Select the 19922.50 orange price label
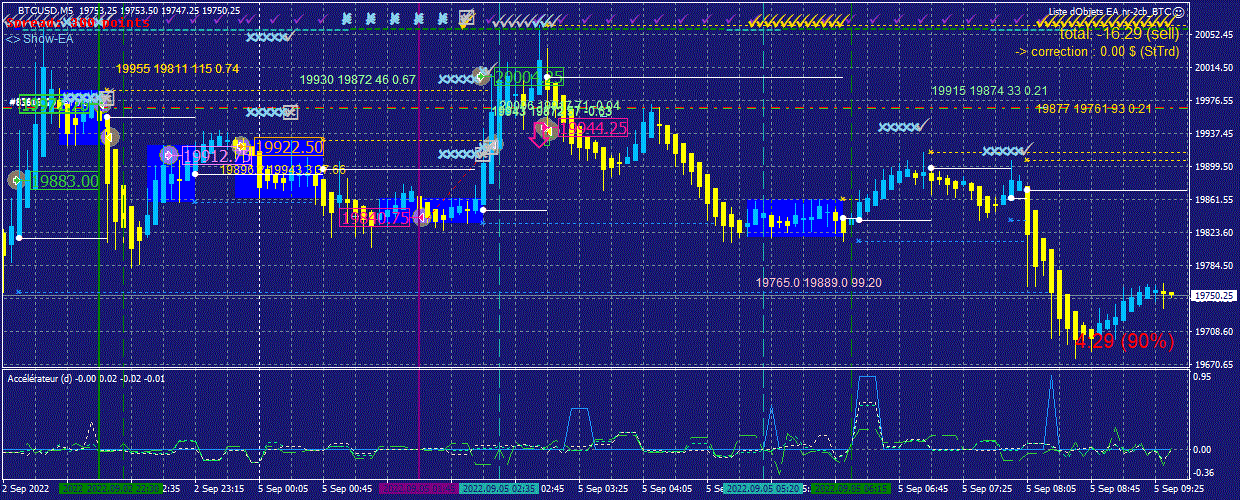This screenshot has width=1240, height=500. tap(290, 147)
